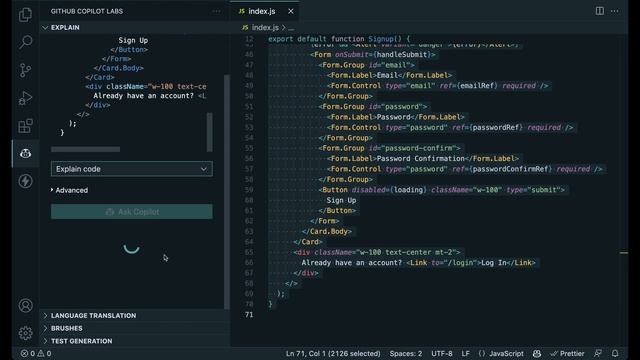Click the GITHUB COPILOT LABS panel title

pyautogui.click(x=87, y=11)
